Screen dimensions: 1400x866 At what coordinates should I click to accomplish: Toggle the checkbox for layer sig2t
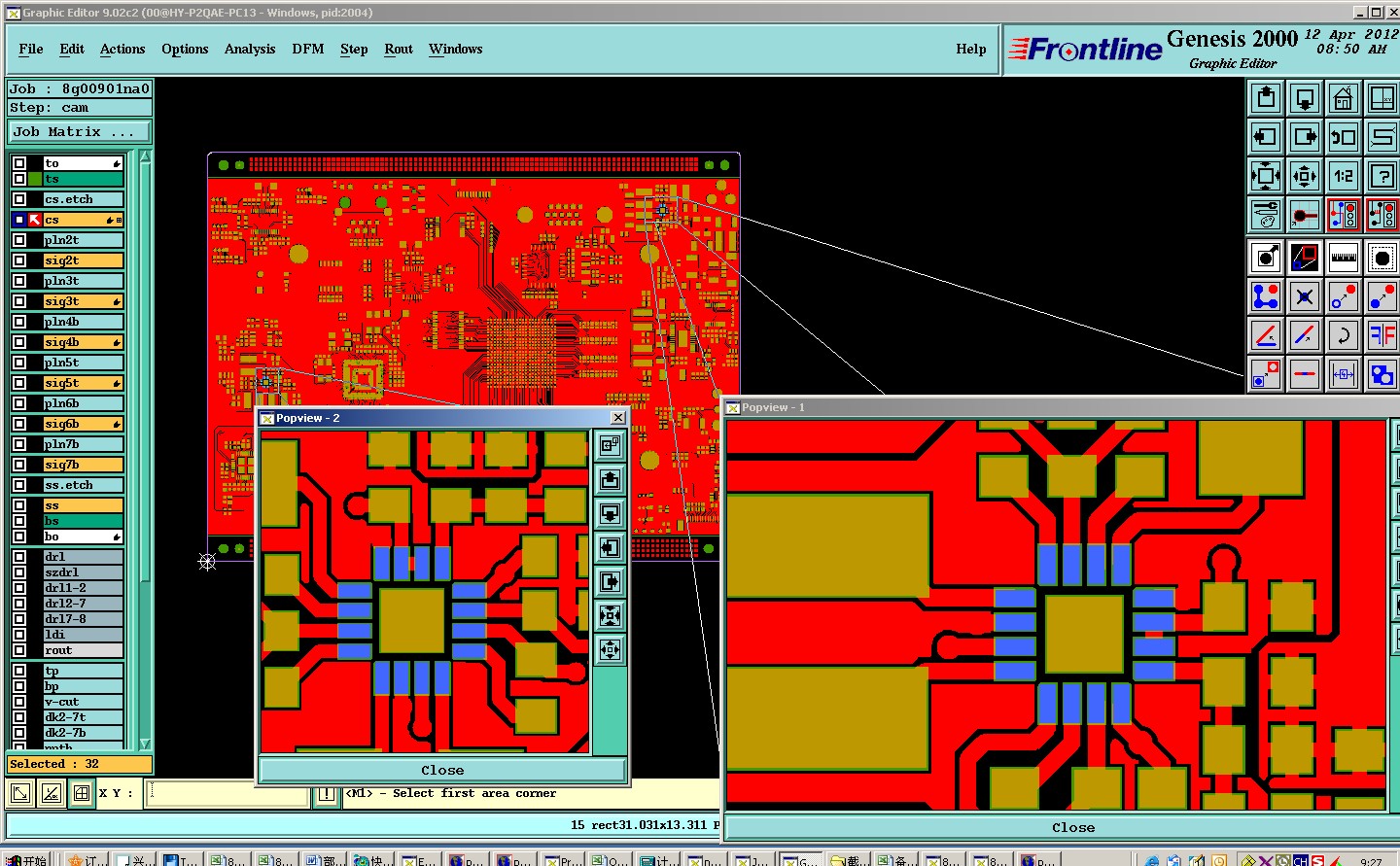[19, 260]
